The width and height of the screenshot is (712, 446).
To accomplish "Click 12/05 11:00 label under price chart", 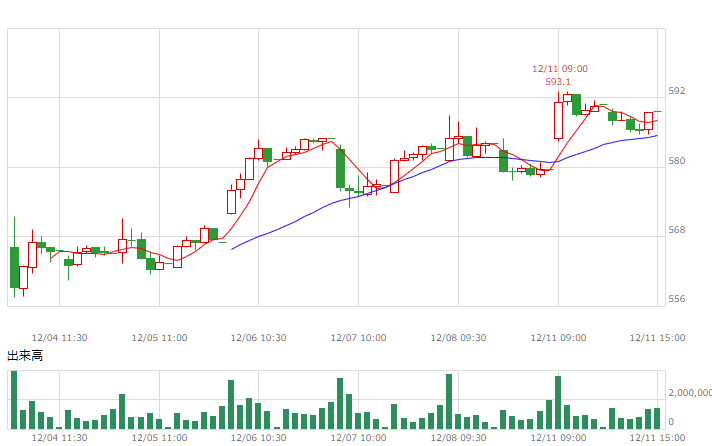I will [x=159, y=338].
